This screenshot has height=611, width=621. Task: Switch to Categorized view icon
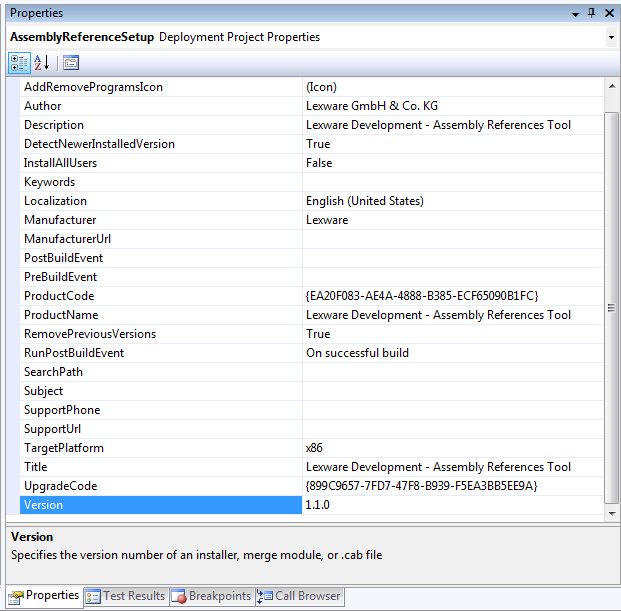pyautogui.click(x=19, y=63)
